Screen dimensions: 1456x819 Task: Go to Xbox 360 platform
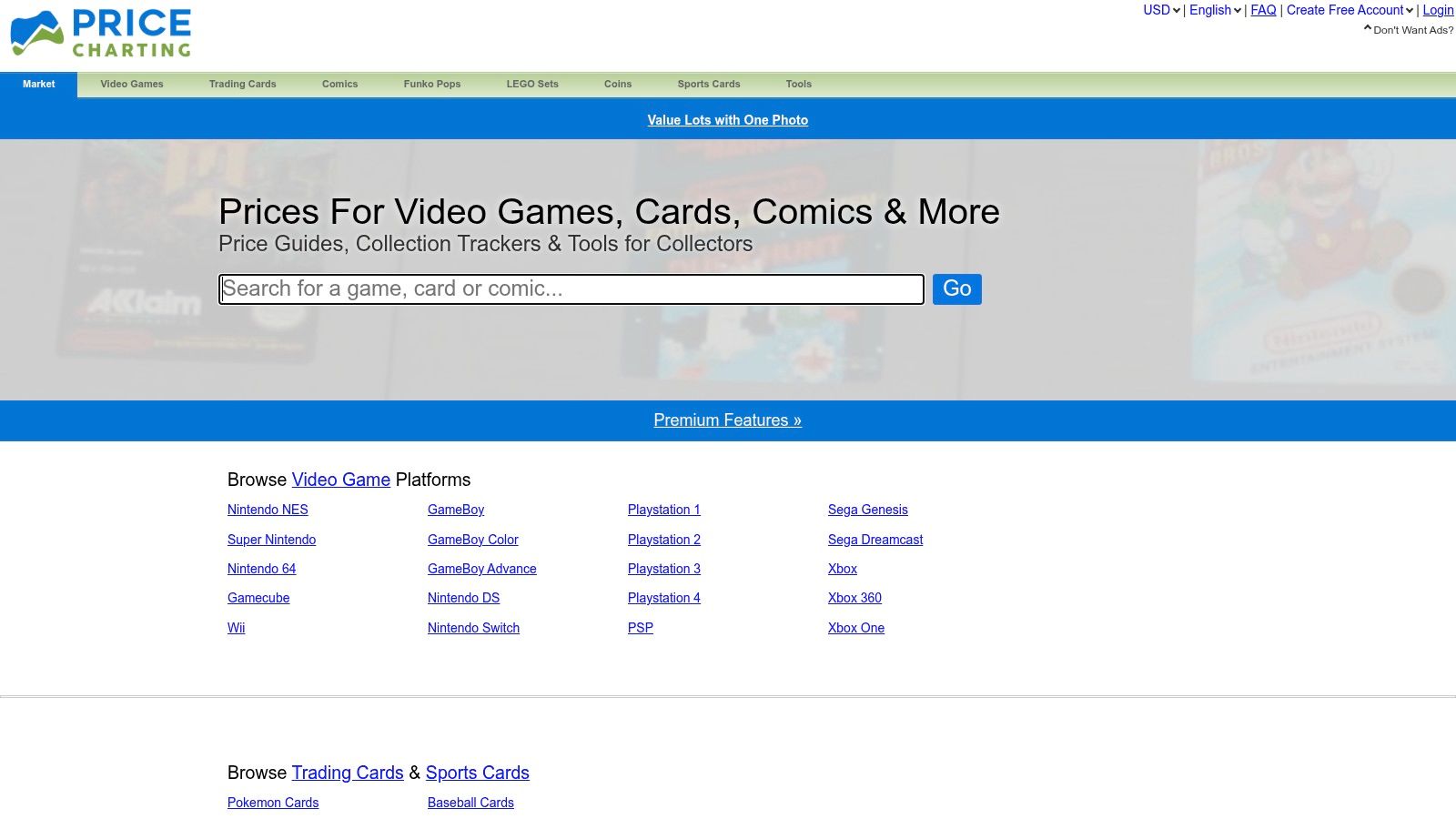click(x=855, y=598)
